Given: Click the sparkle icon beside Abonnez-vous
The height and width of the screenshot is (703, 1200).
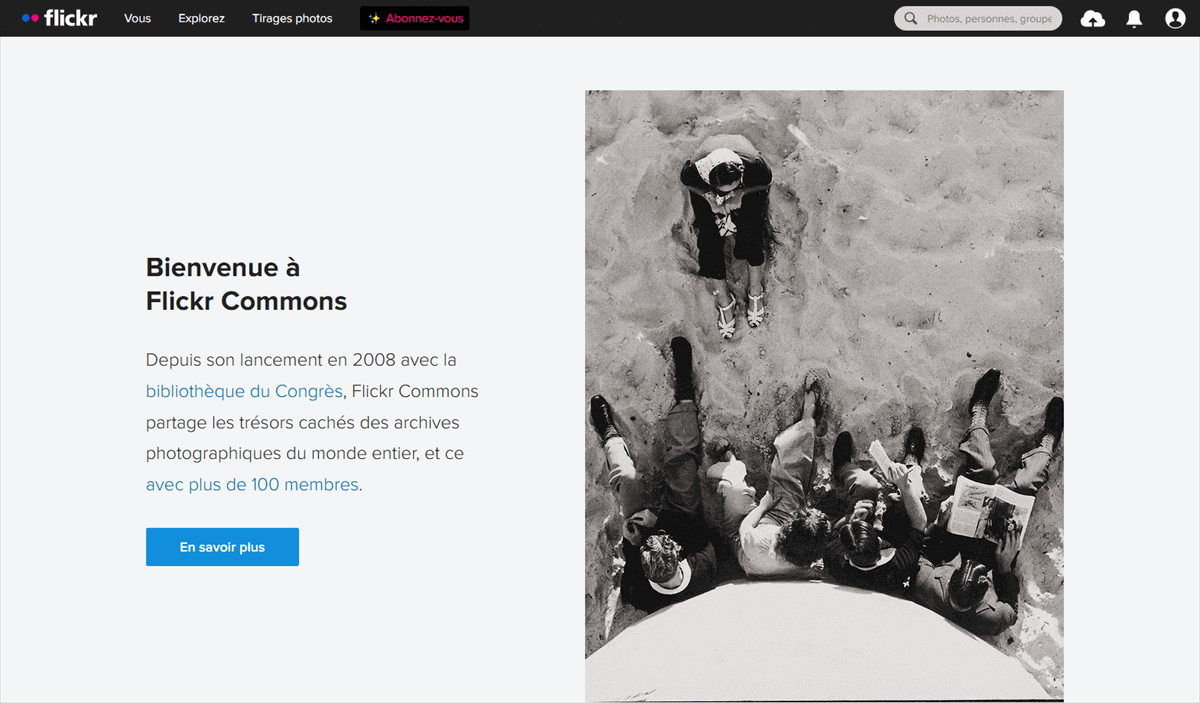Looking at the screenshot, I should click(x=374, y=18).
